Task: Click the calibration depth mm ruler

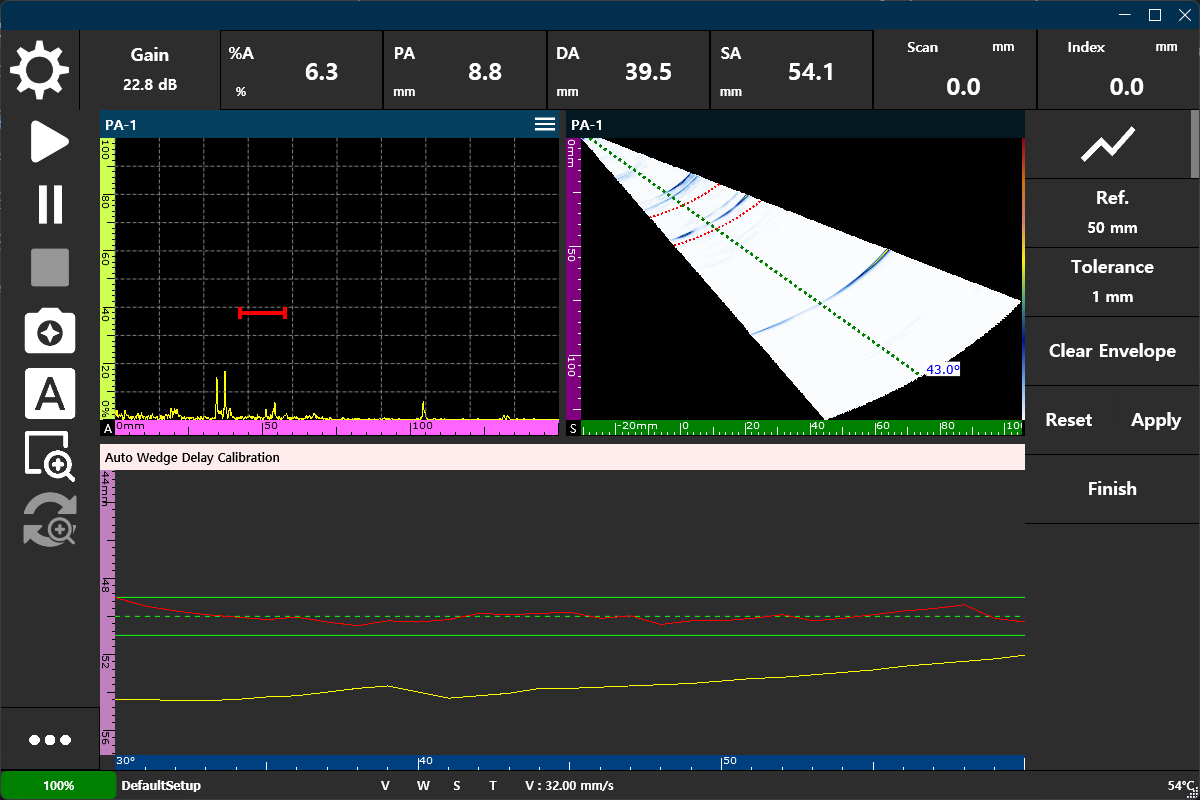Action: tap(107, 612)
